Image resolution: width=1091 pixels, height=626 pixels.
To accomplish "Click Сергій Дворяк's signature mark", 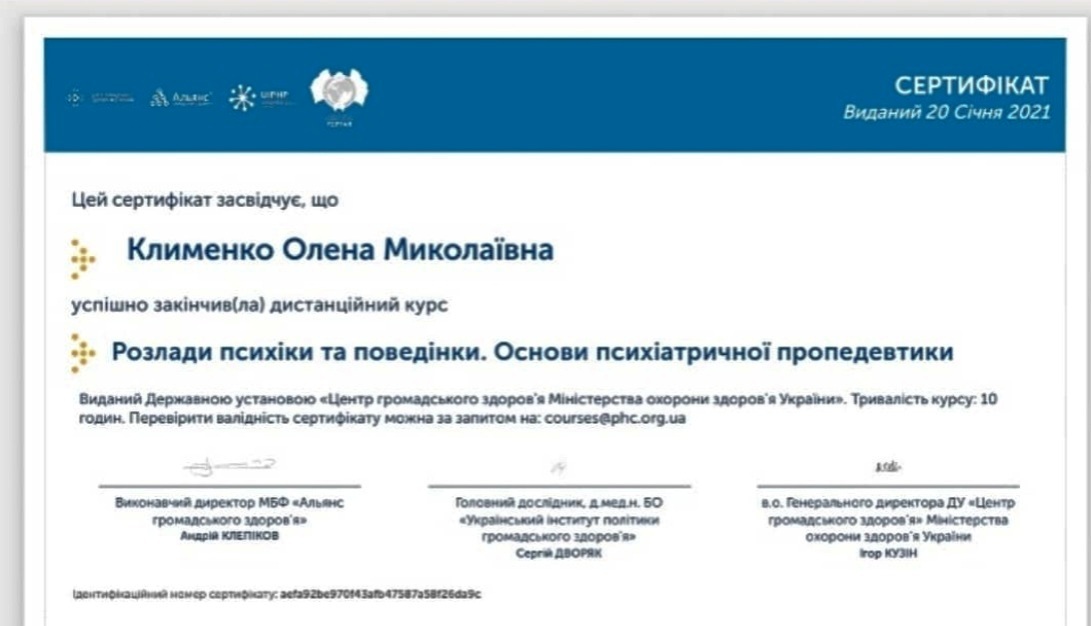I will click(559, 466).
